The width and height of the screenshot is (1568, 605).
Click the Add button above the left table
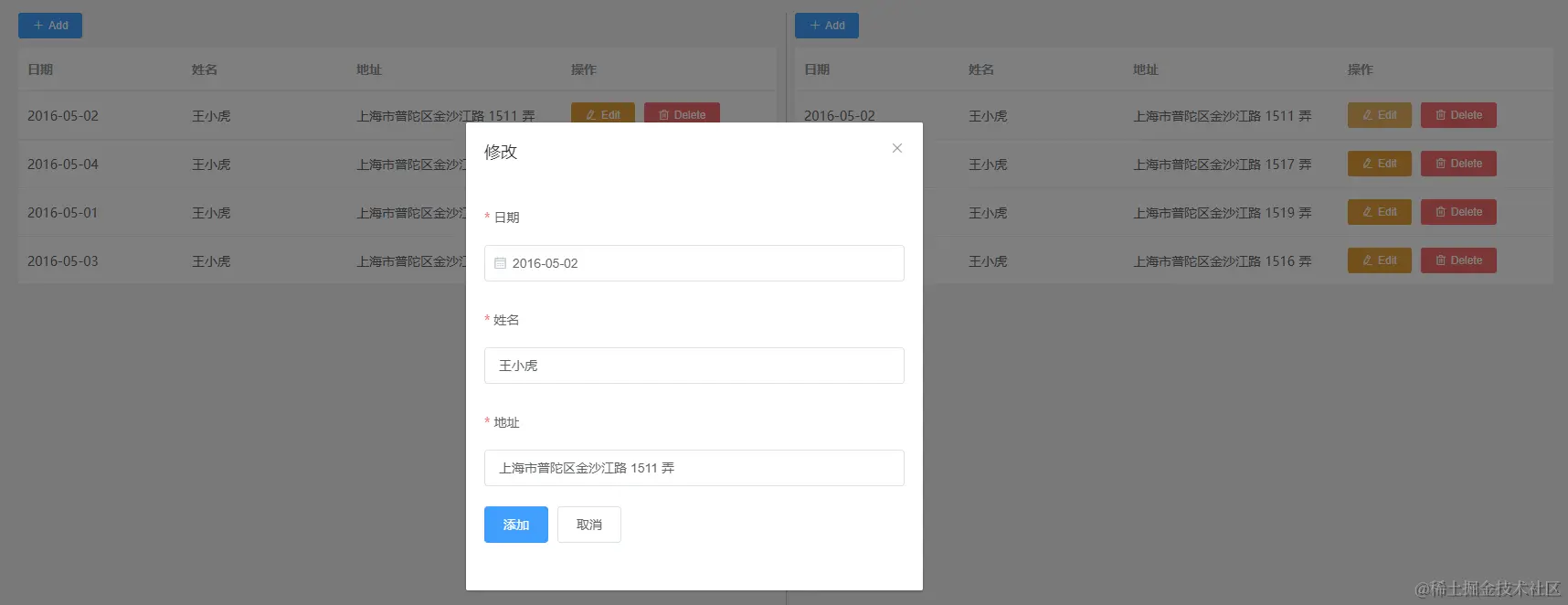pos(50,26)
